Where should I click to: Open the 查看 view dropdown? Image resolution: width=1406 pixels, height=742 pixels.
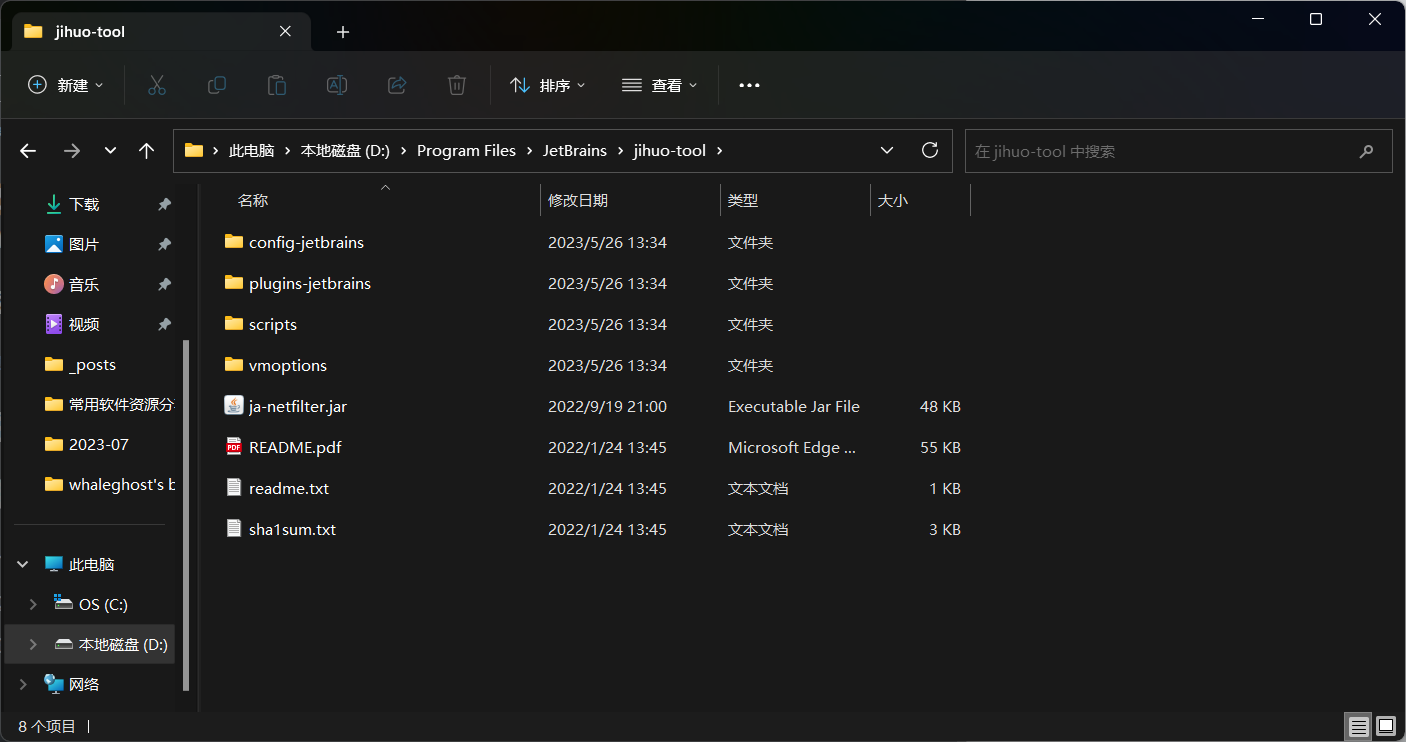pyautogui.click(x=660, y=85)
